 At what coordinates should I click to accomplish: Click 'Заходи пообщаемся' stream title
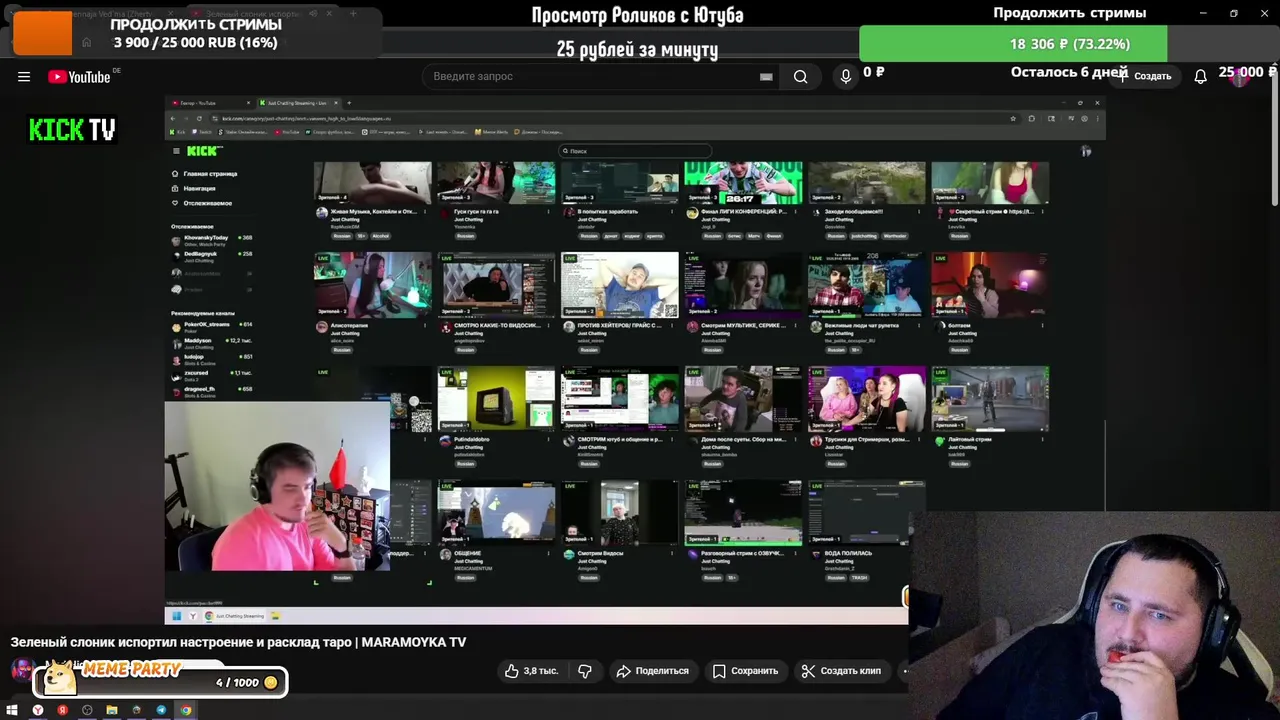click(854, 212)
